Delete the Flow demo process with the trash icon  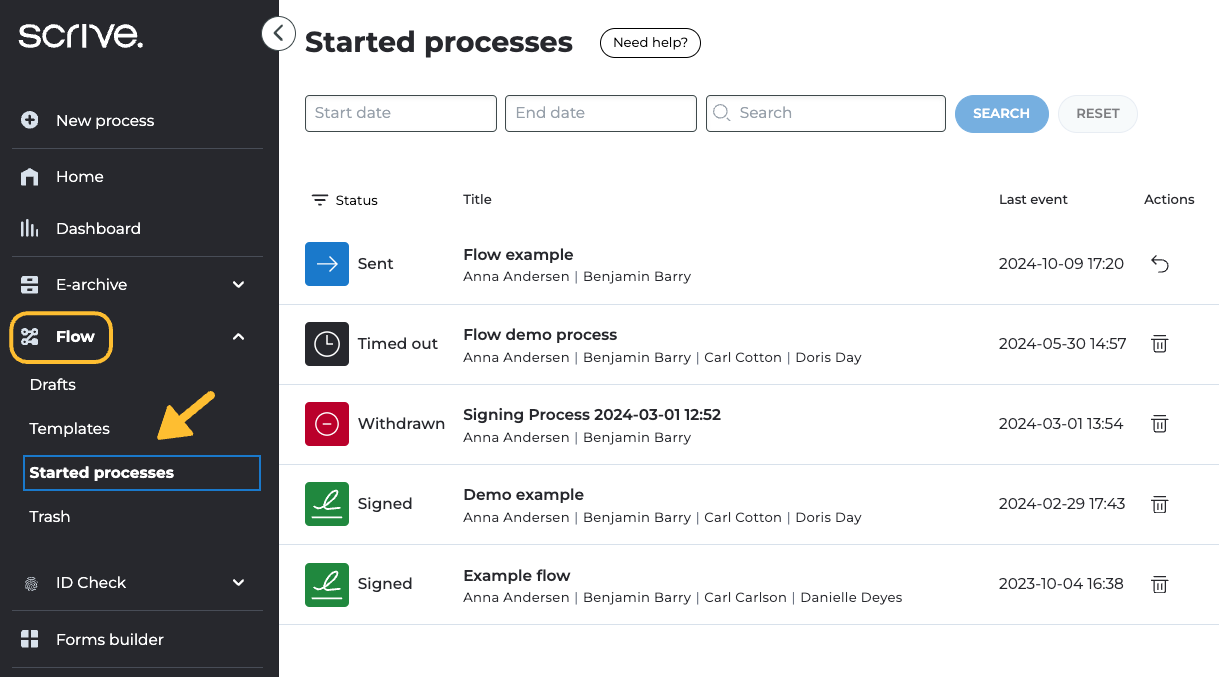(x=1160, y=344)
